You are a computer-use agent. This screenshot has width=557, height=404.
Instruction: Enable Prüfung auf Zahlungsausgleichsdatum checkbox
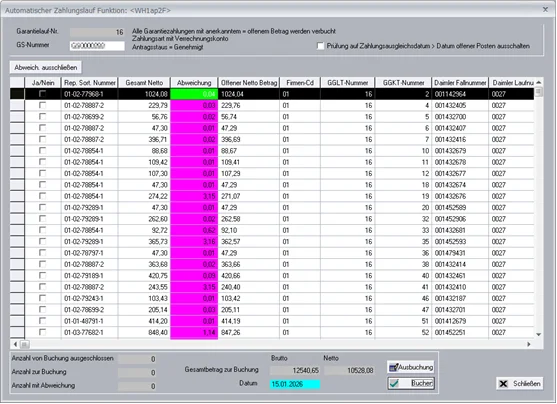(x=321, y=46)
